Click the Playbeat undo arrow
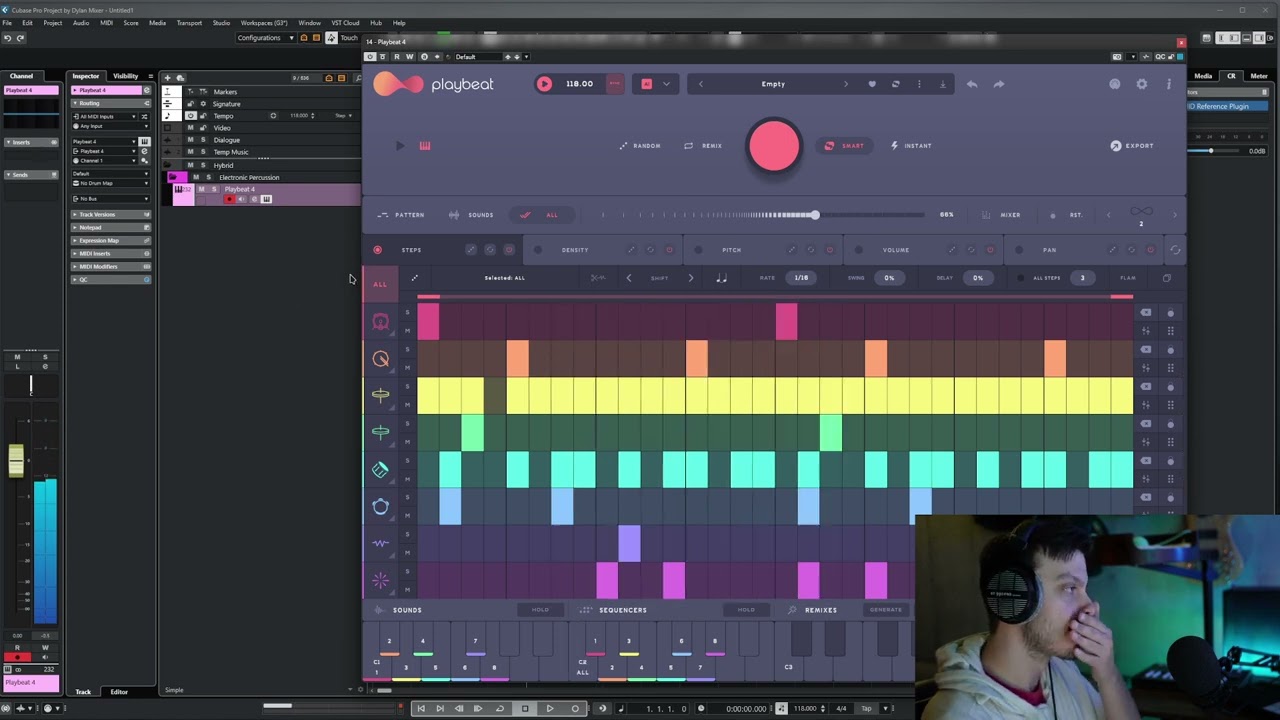Viewport: 1280px width, 720px height. 972,84
